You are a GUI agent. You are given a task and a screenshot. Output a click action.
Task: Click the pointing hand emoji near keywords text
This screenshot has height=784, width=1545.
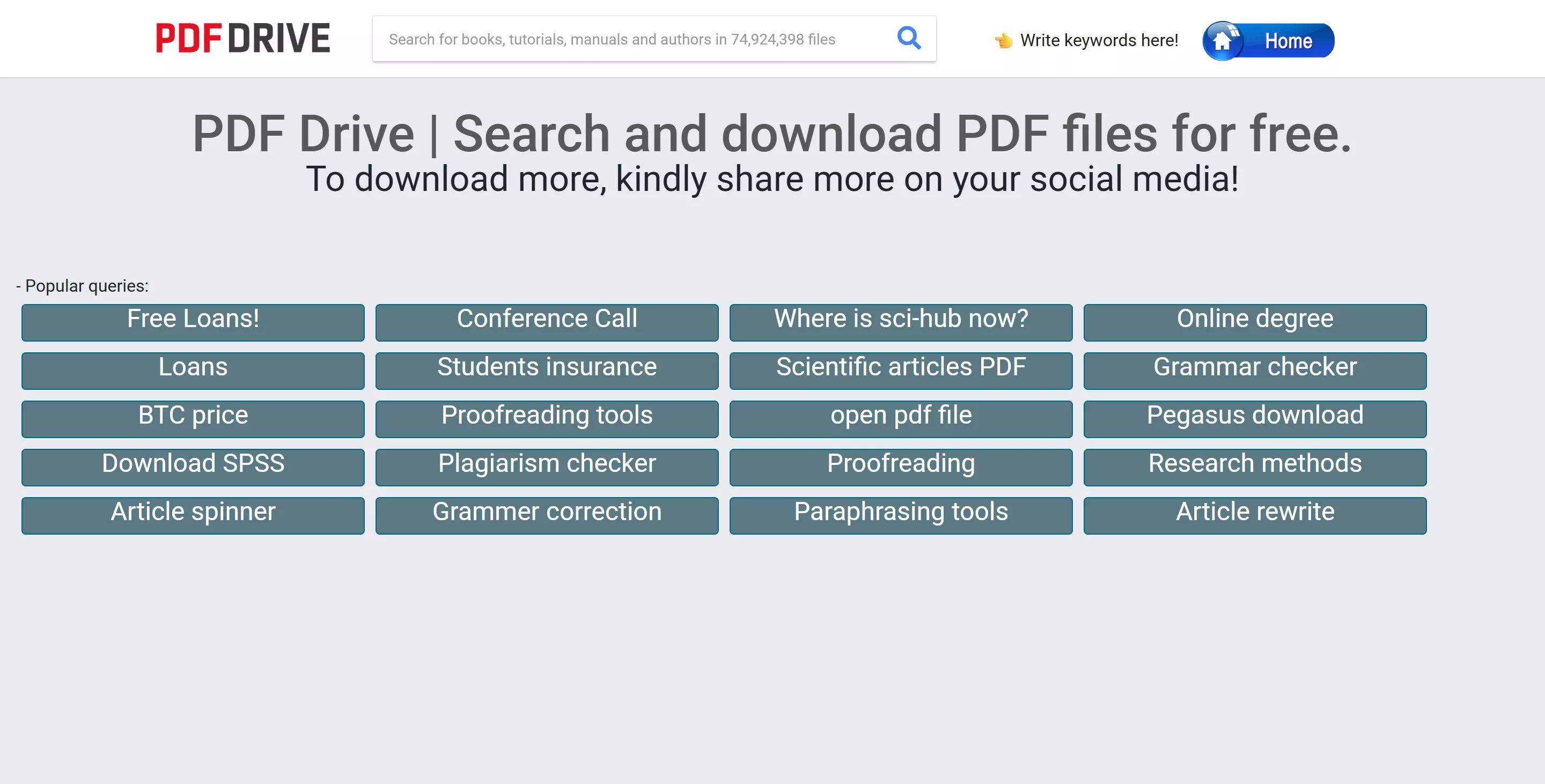(1003, 40)
